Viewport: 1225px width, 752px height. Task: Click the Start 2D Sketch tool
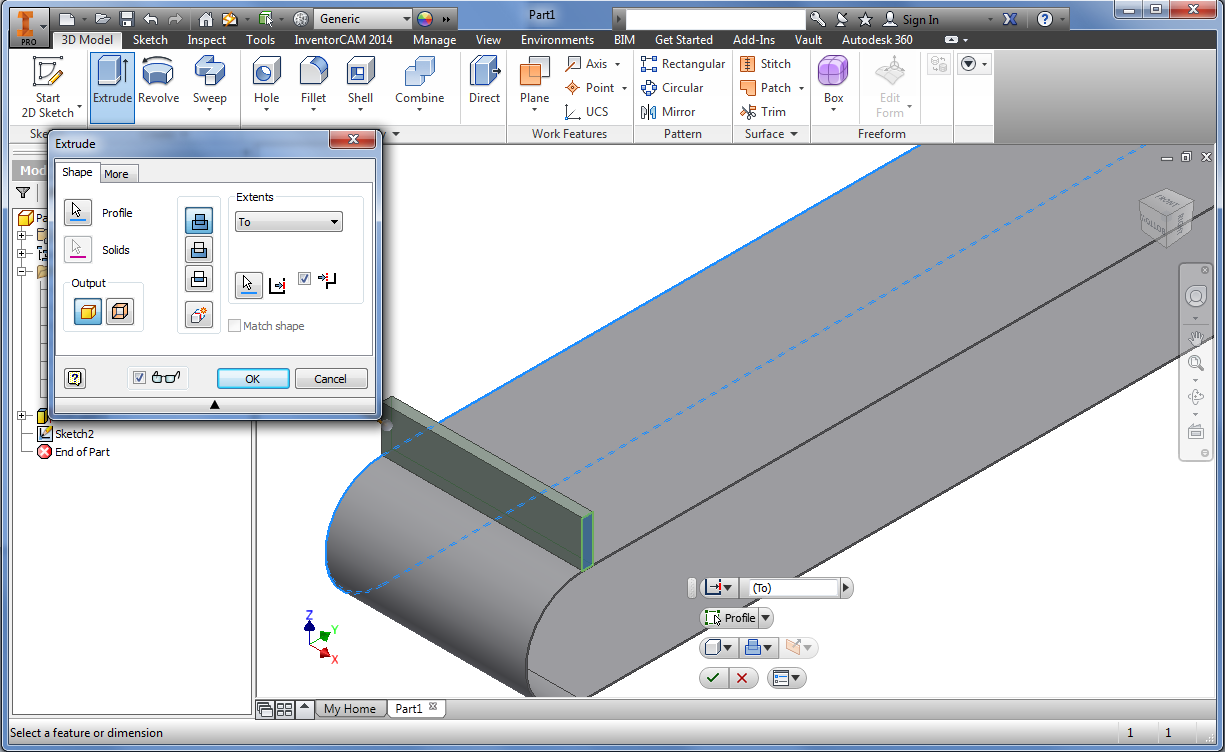[48, 88]
